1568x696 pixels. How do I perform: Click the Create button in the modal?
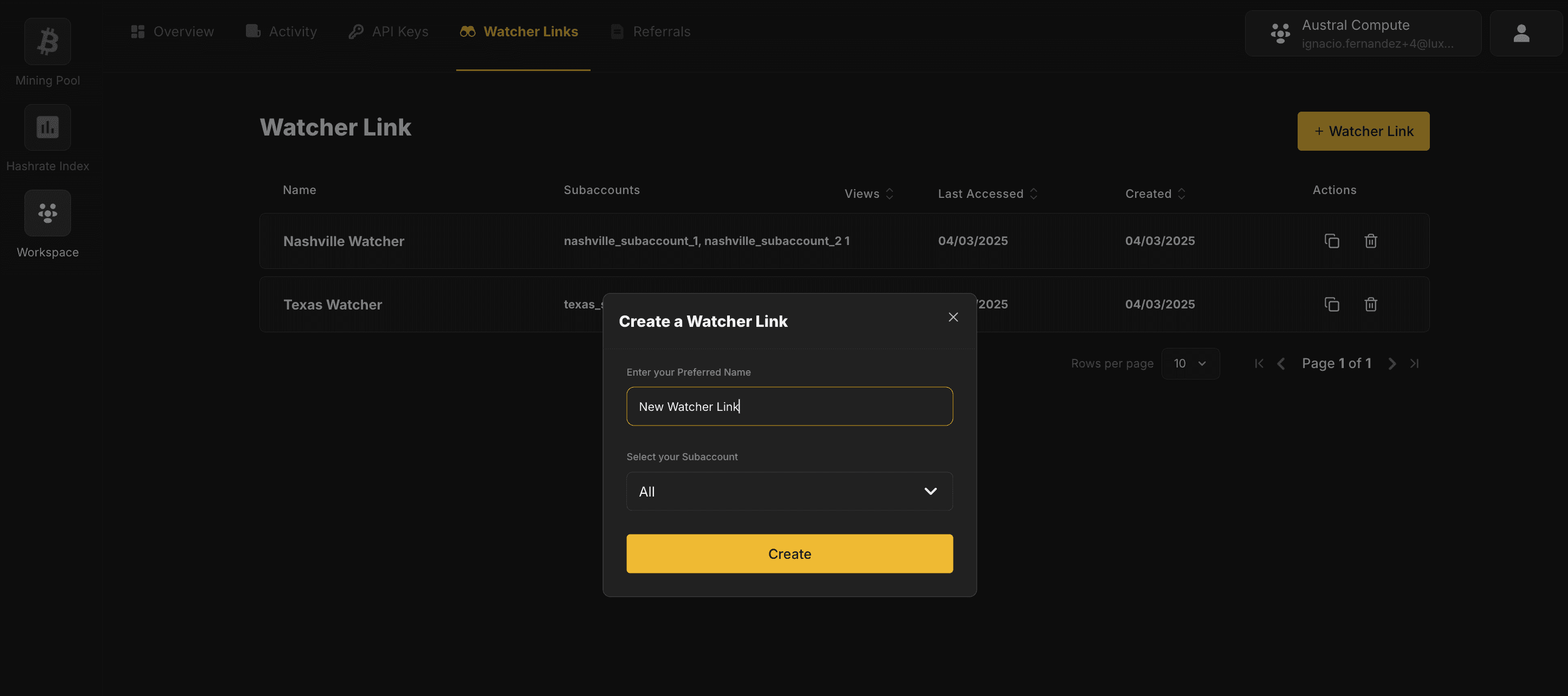pyautogui.click(x=789, y=553)
